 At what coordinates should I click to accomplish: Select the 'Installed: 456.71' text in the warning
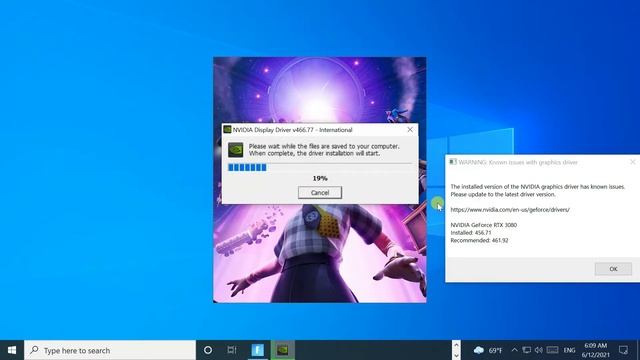tap(471, 233)
